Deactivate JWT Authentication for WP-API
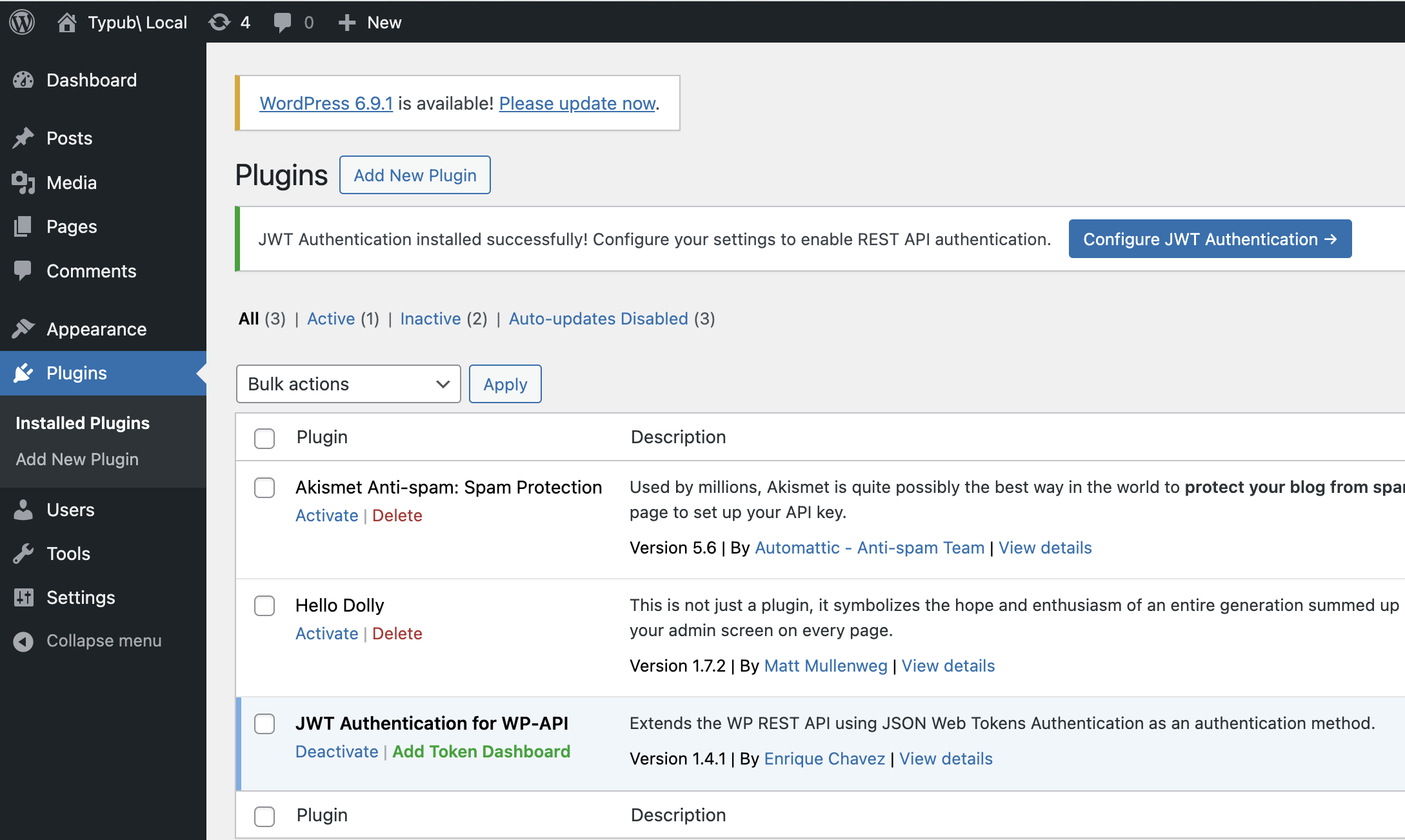This screenshot has width=1405, height=840. coord(337,752)
